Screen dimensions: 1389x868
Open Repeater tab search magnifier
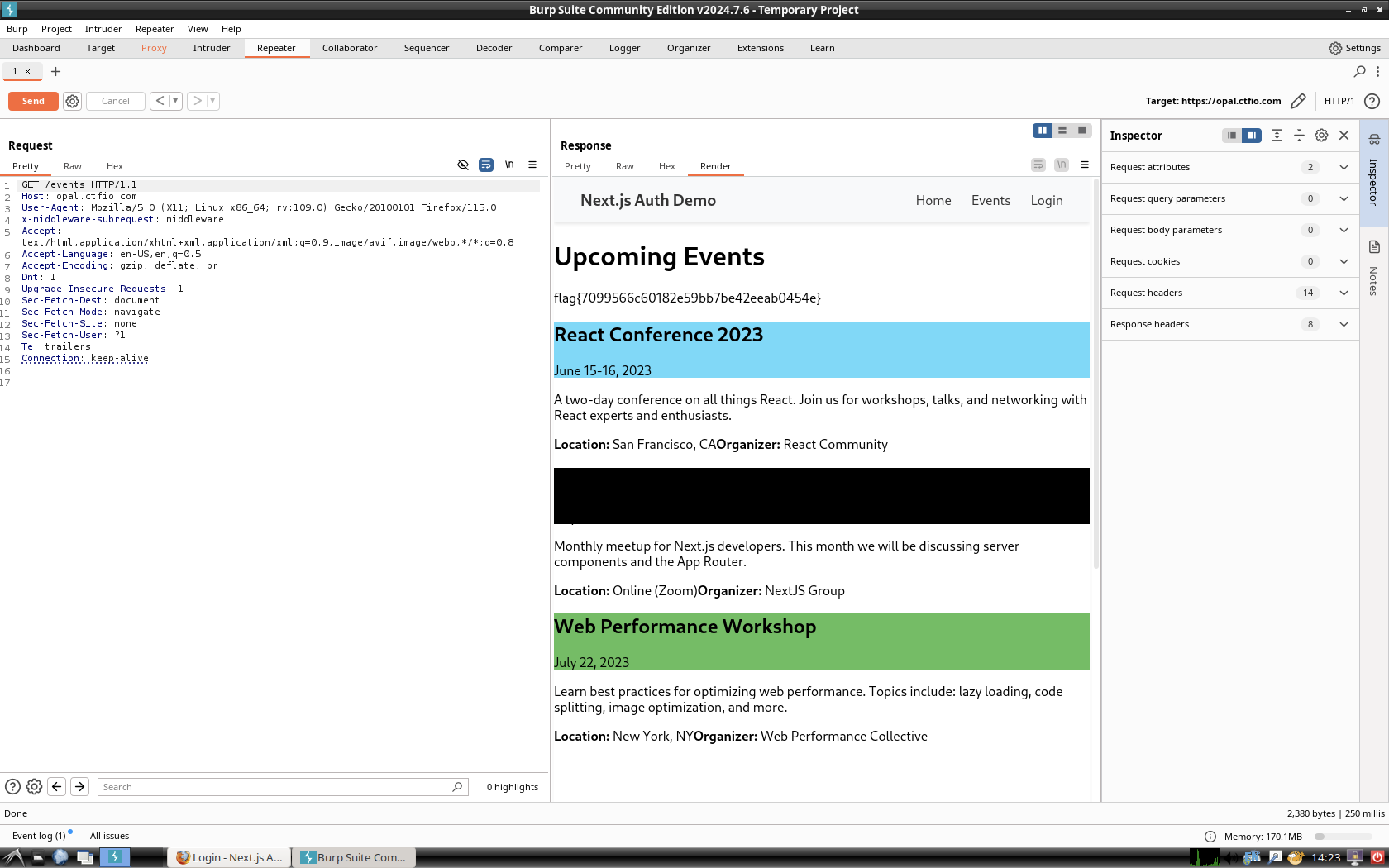tap(1359, 71)
